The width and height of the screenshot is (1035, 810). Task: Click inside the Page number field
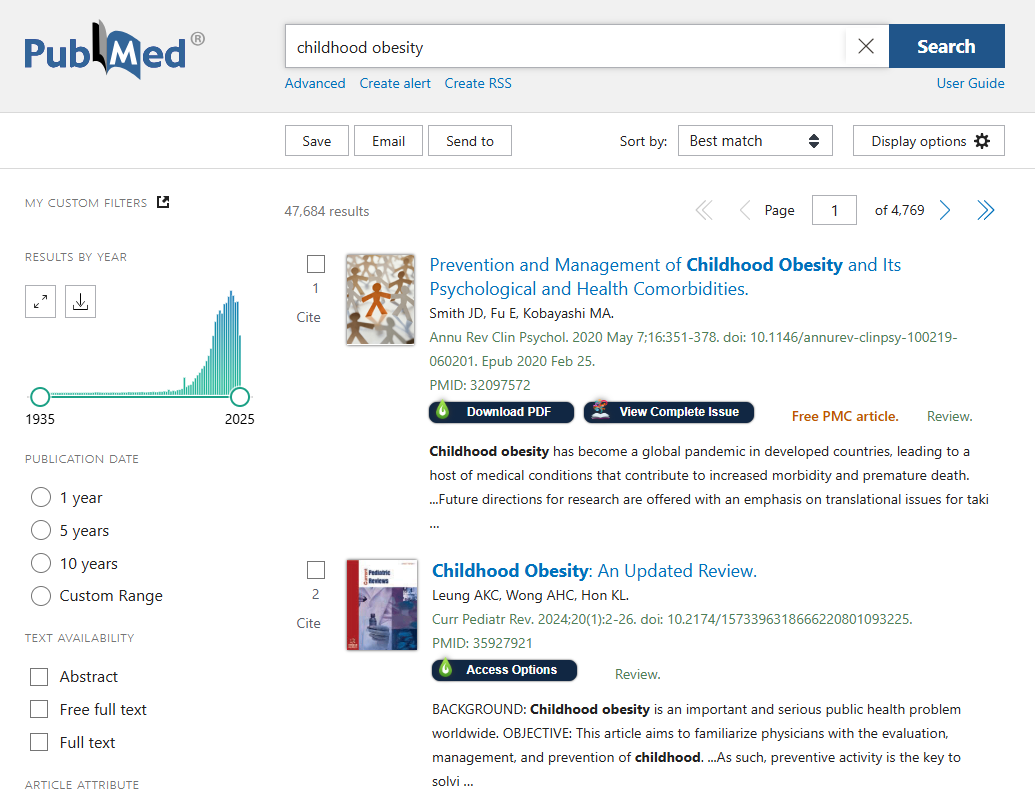click(834, 210)
